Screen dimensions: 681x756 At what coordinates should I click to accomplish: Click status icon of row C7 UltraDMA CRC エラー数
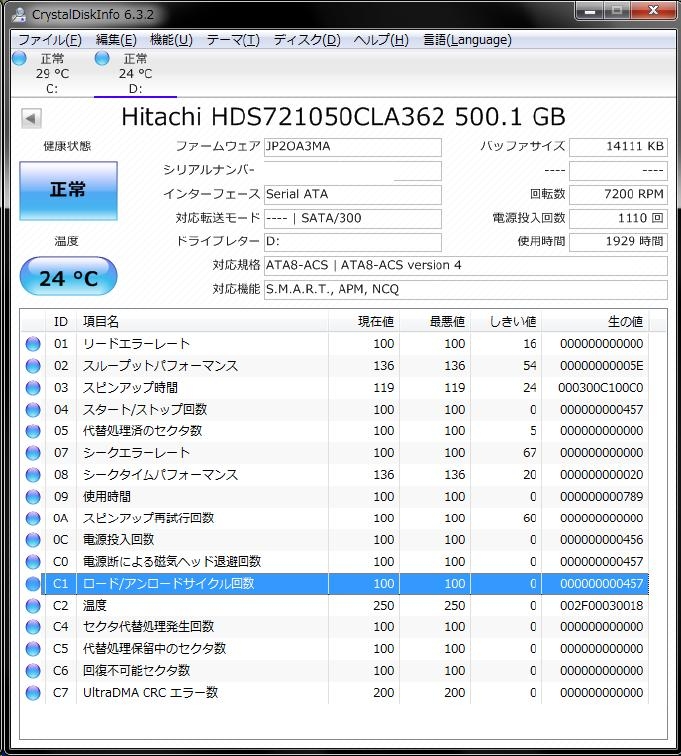[33, 693]
